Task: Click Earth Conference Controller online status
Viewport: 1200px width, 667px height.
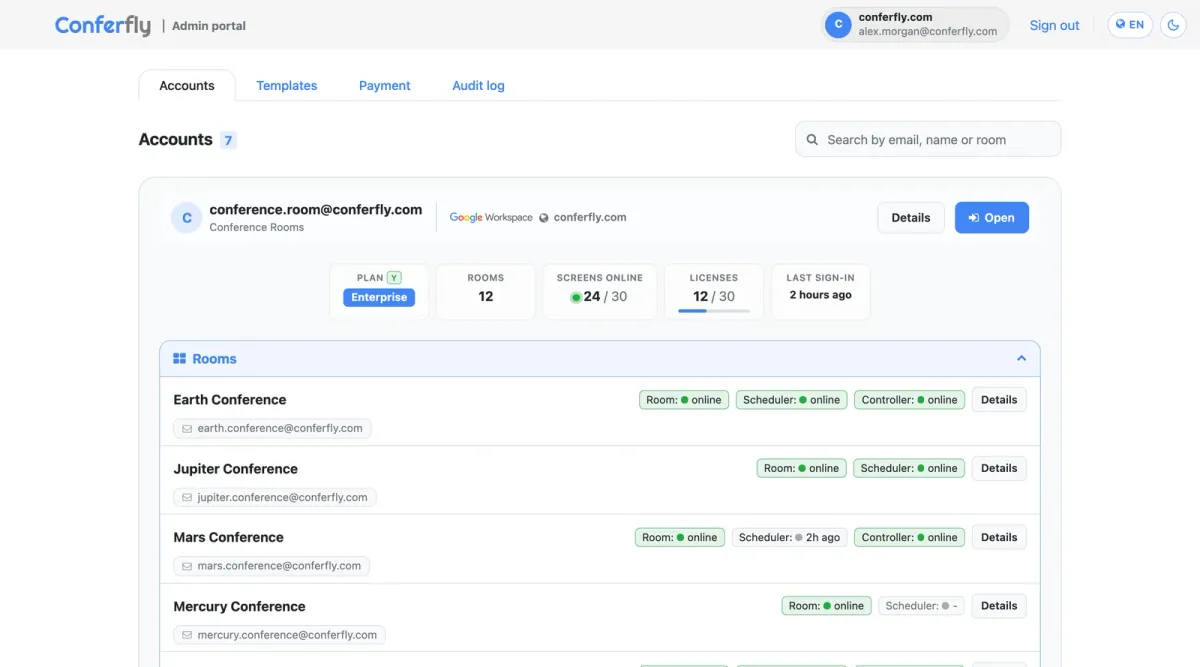Action: pyautogui.click(x=910, y=399)
